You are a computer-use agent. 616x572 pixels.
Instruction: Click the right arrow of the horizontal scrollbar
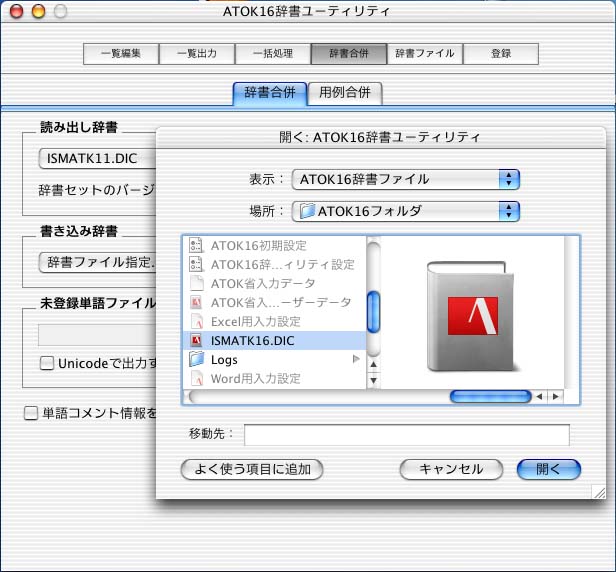click(x=556, y=396)
